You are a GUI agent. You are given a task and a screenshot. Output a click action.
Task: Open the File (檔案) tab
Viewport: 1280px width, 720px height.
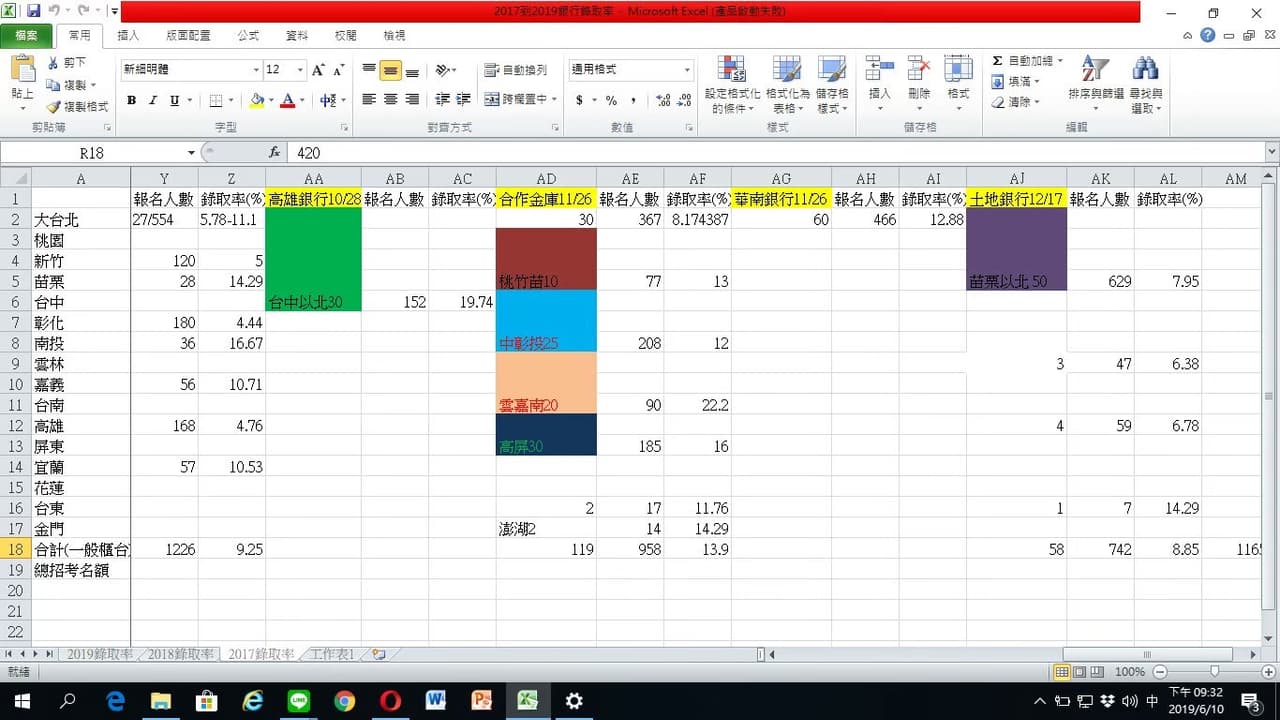(x=26, y=35)
